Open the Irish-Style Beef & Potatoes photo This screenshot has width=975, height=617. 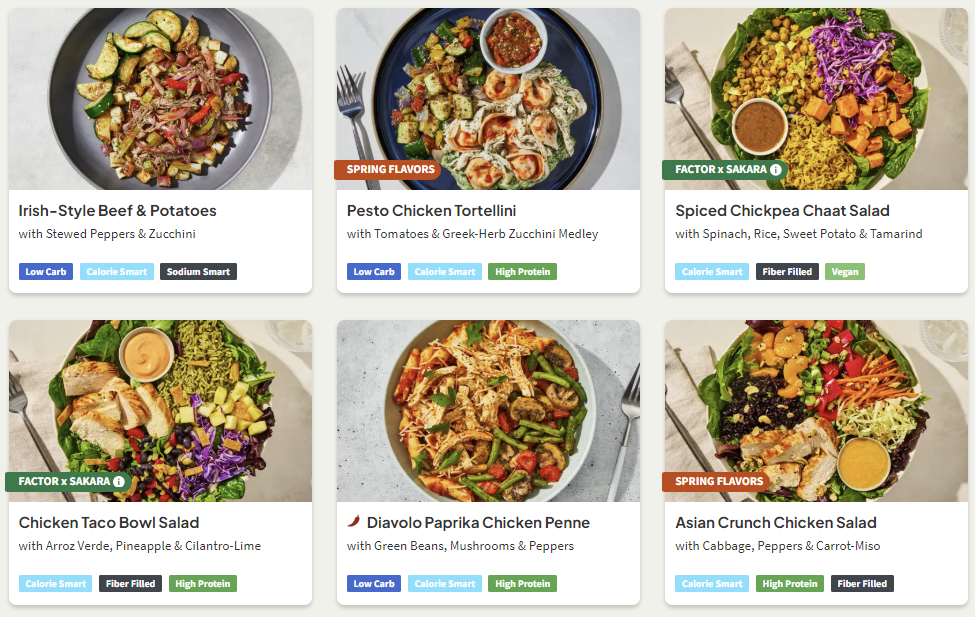point(160,98)
